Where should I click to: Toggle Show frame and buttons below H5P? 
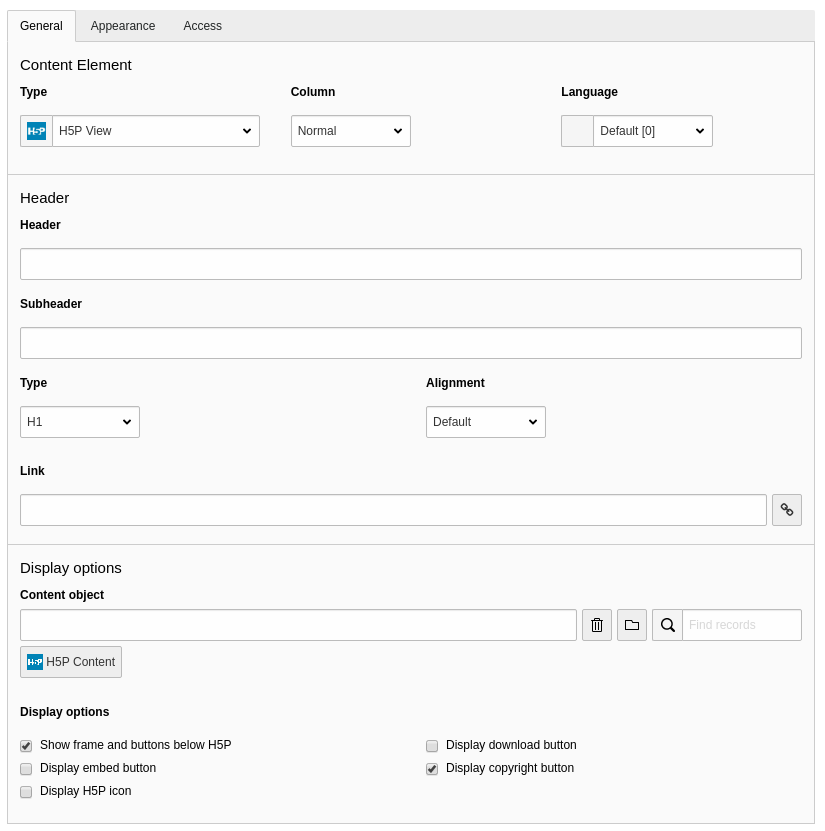click(x=26, y=746)
